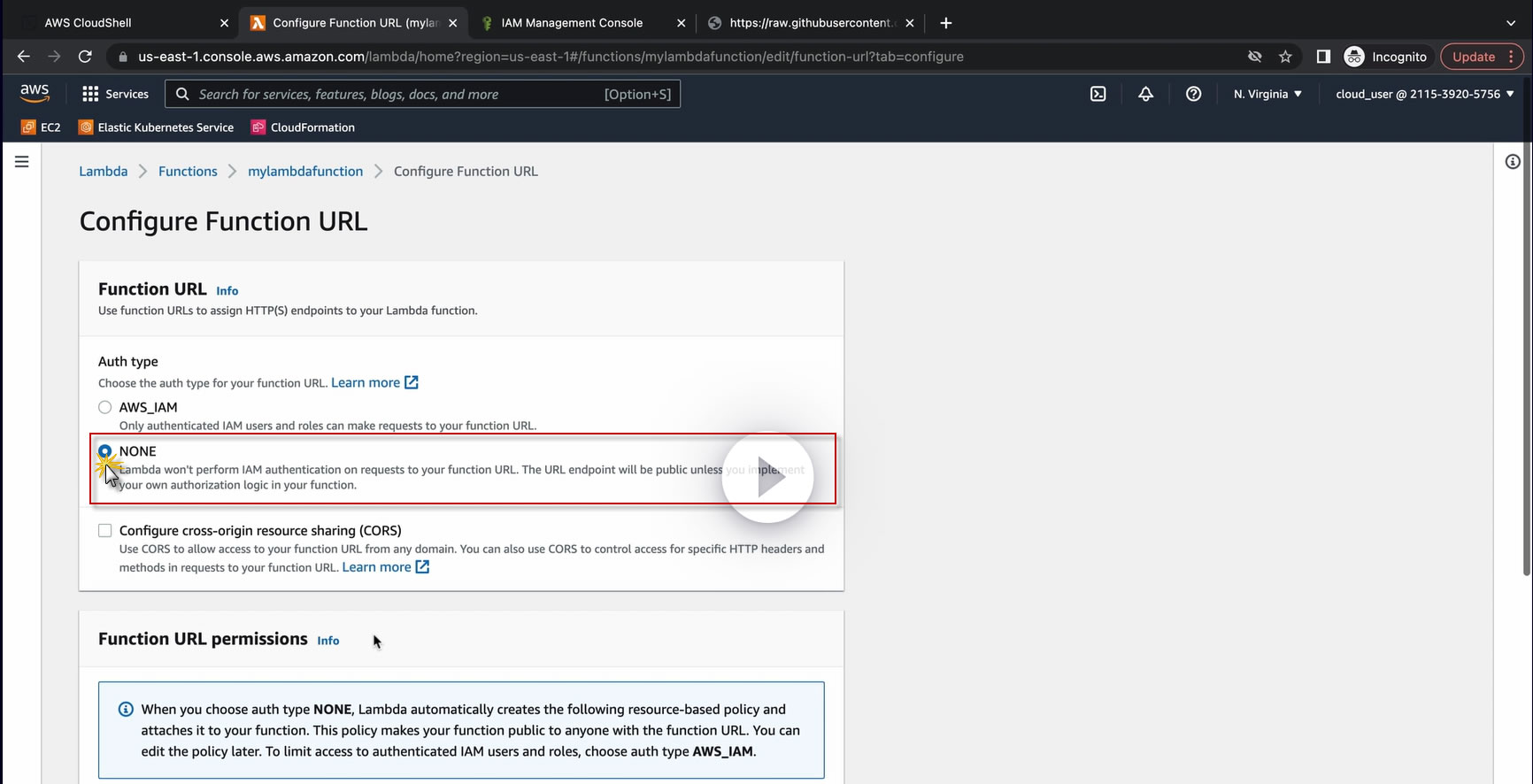Switch to the raw.githubusercontent tab
This screenshot has height=784, width=1533.
[x=810, y=23]
